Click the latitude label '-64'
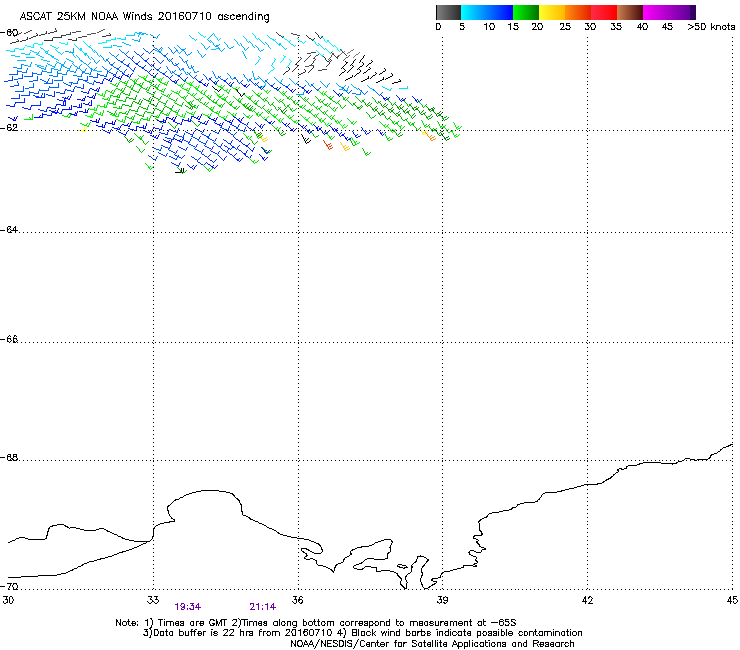This screenshot has width=740, height=650. (9, 230)
